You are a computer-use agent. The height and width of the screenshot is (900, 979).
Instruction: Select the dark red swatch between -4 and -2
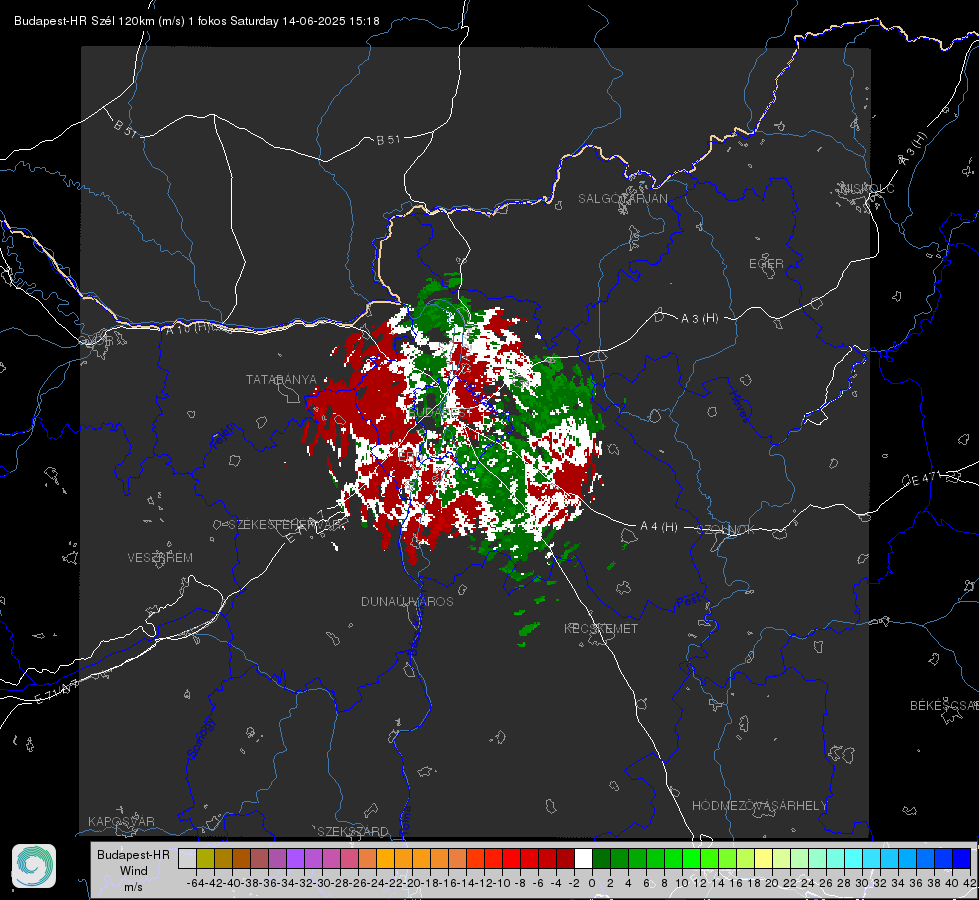(566, 858)
